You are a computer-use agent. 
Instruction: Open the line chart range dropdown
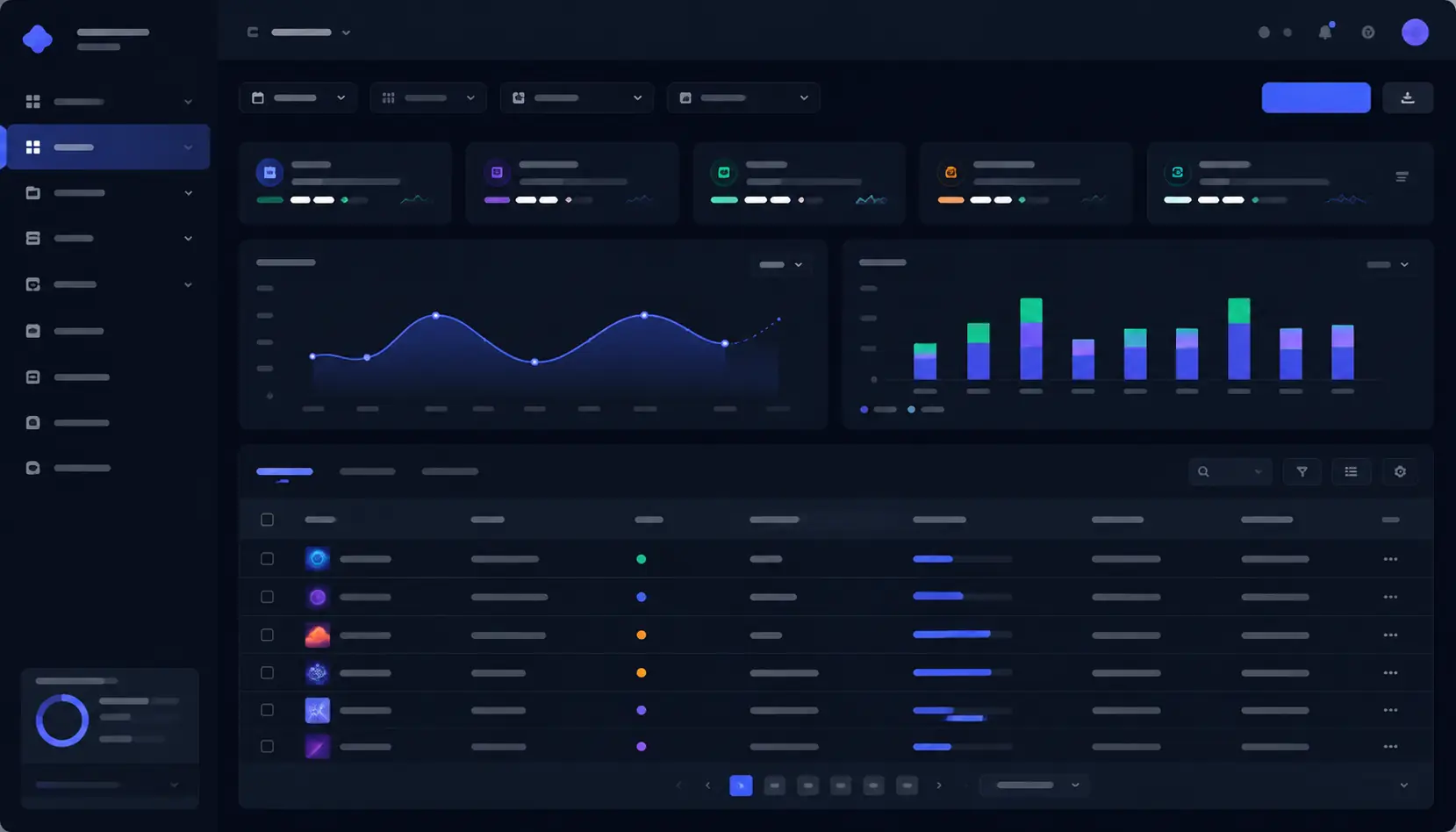781,264
